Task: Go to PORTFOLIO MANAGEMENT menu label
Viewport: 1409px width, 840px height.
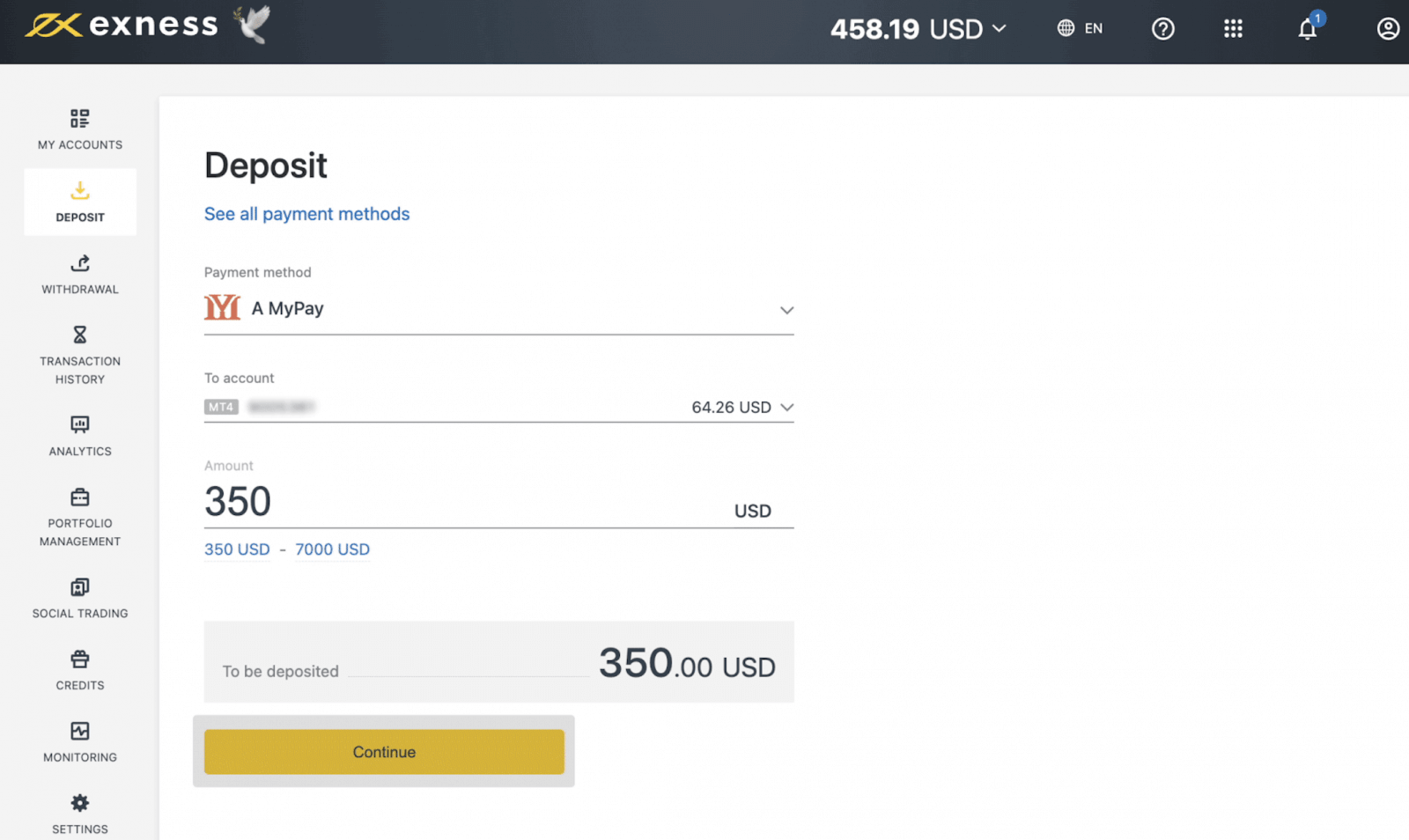Action: pos(80,532)
